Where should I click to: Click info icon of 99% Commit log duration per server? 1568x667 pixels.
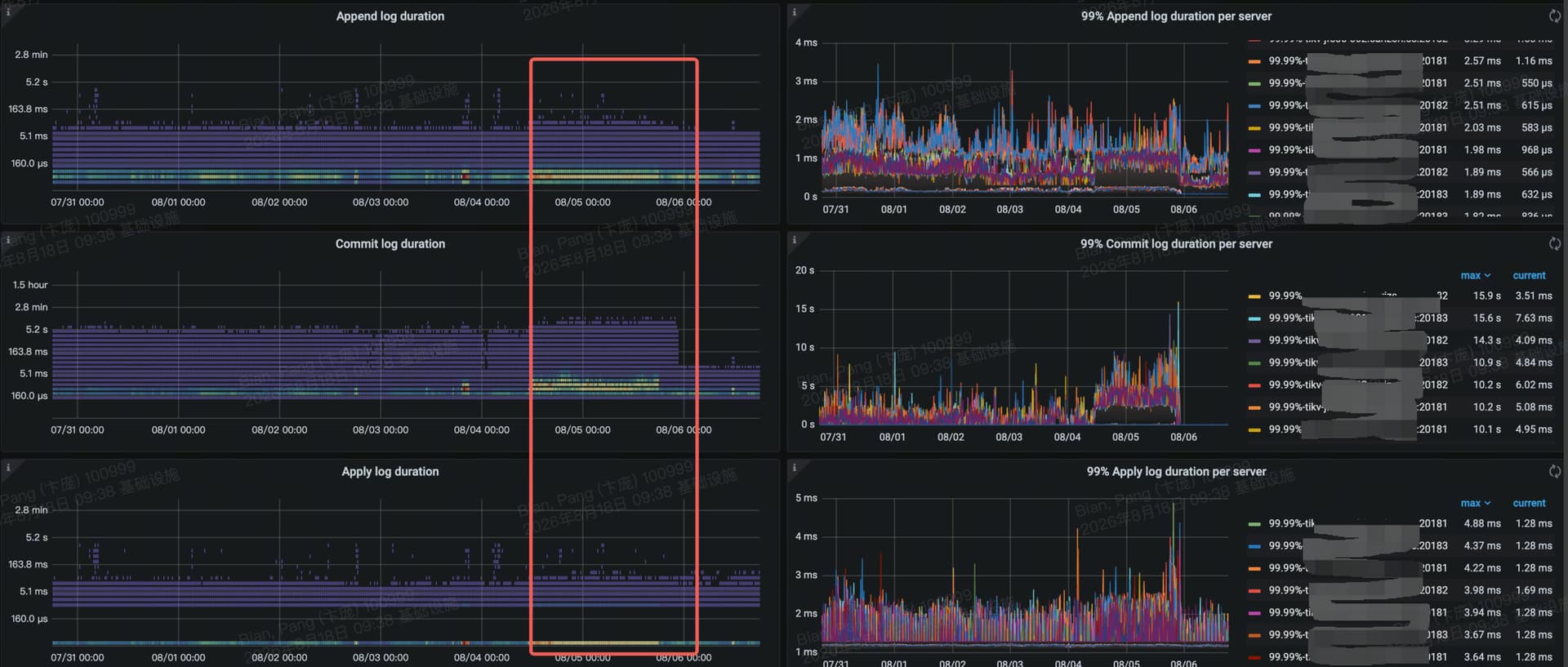pos(794,240)
